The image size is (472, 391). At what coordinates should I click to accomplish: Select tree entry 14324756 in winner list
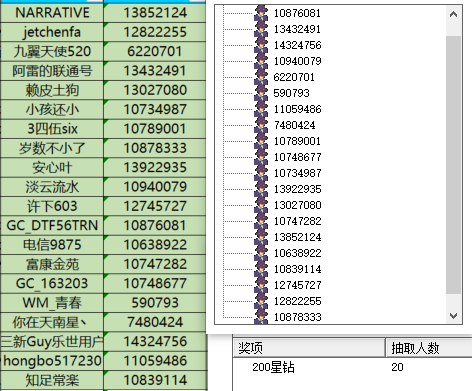pyautogui.click(x=297, y=45)
